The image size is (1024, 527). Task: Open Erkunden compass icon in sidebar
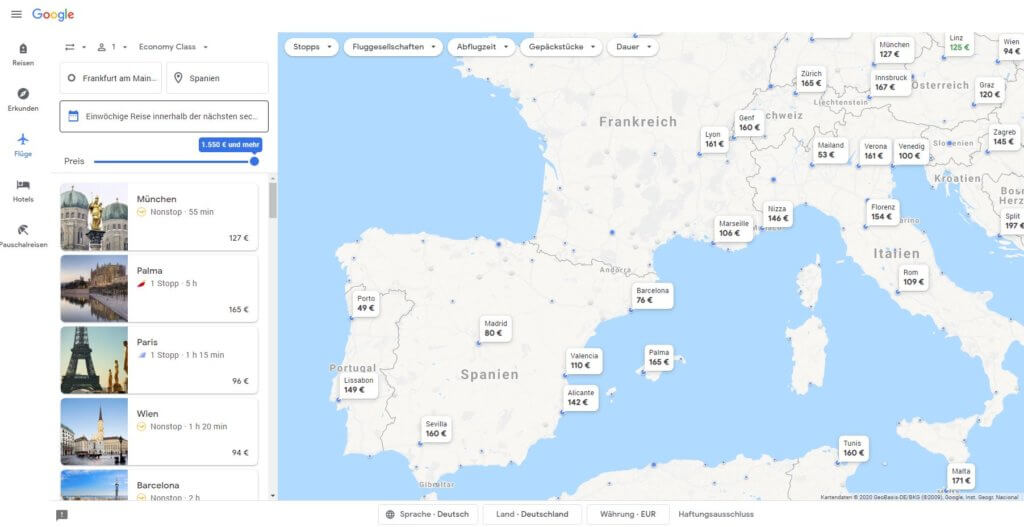pos(23,93)
